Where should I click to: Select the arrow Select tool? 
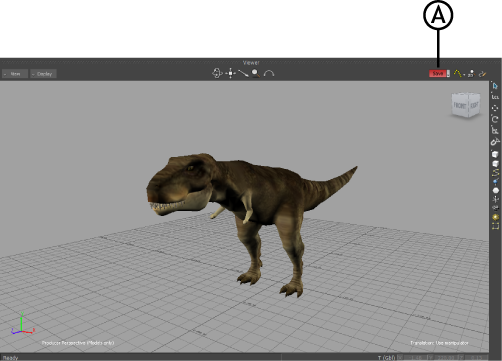point(495,86)
